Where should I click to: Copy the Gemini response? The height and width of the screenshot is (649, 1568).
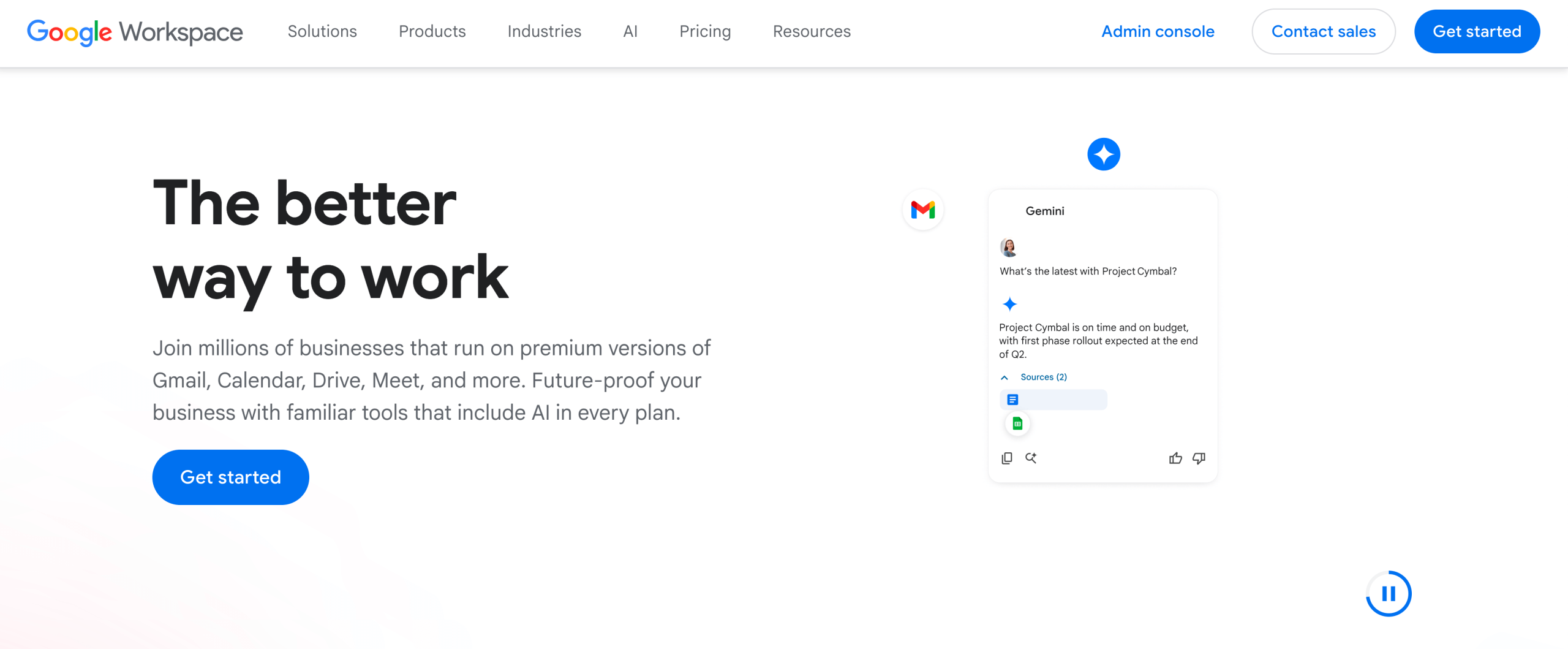coord(1006,458)
